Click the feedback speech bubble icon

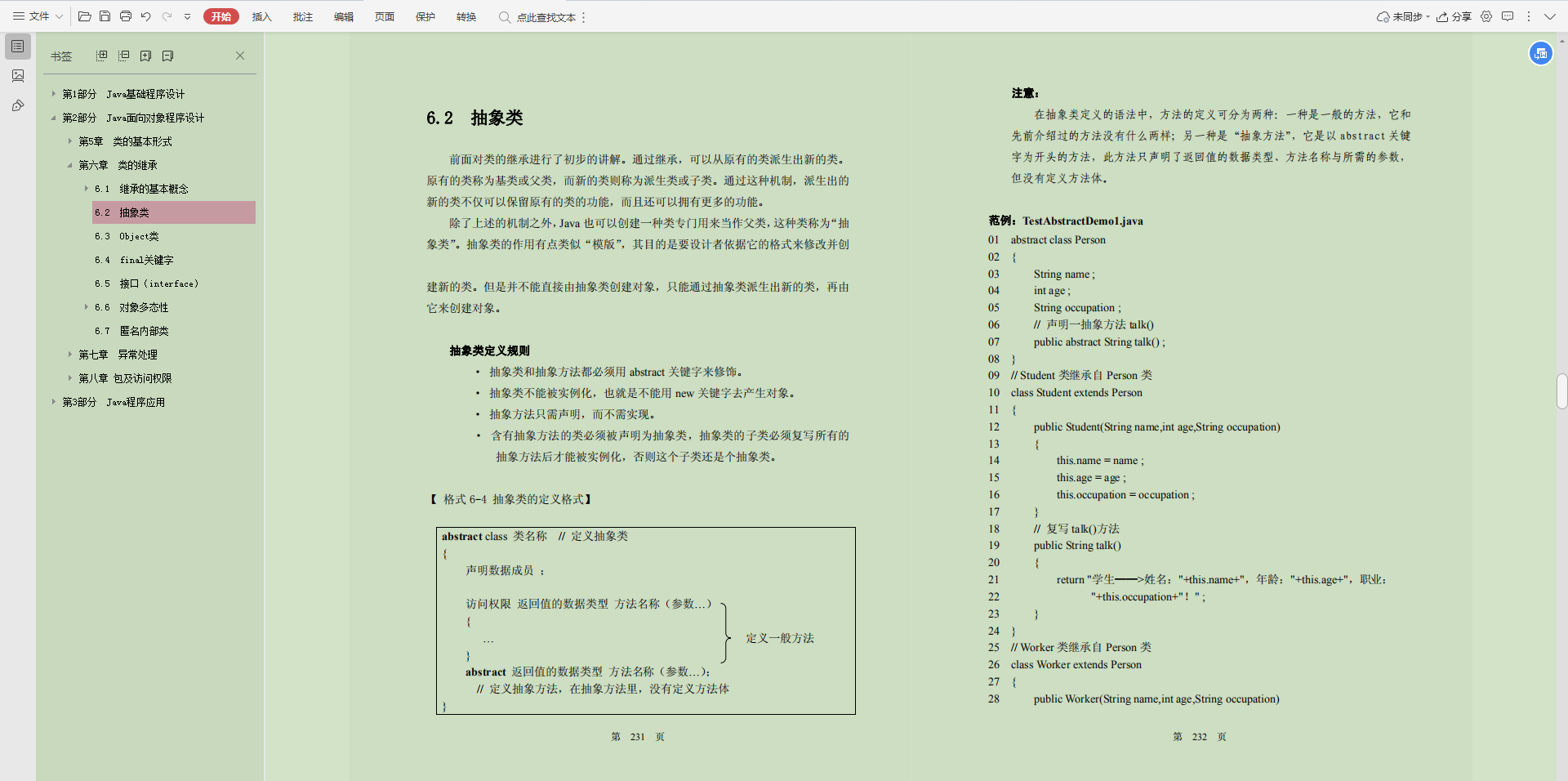point(1508,16)
